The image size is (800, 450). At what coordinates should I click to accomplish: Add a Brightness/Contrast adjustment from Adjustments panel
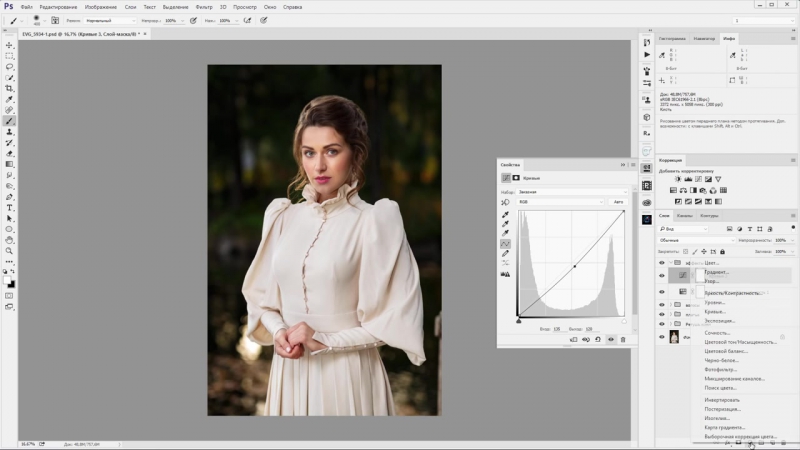click(x=678, y=179)
